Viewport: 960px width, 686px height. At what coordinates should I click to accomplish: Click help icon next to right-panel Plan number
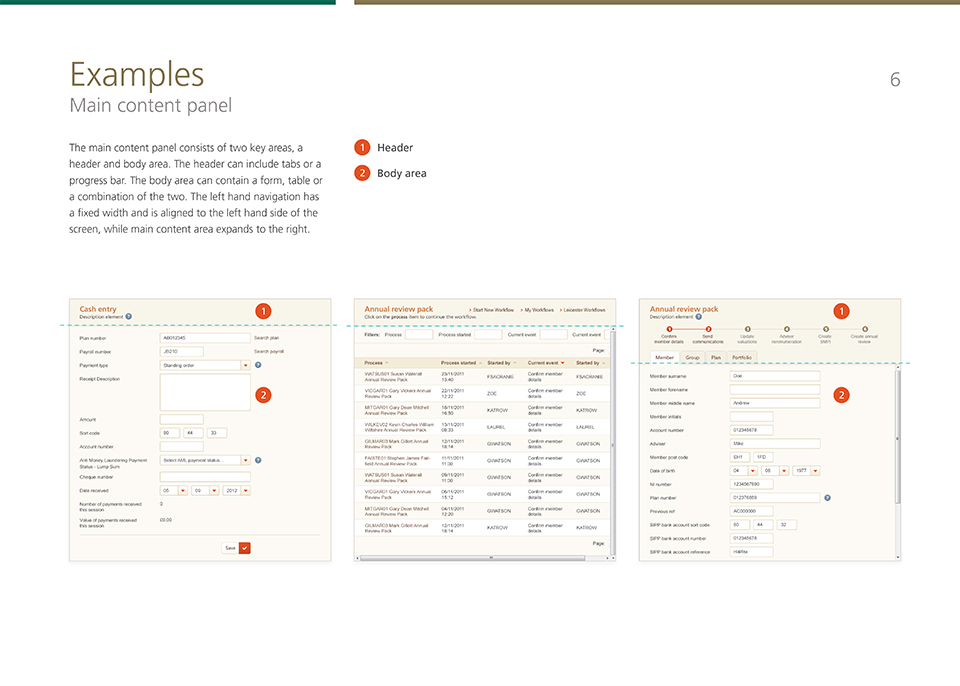(827, 497)
